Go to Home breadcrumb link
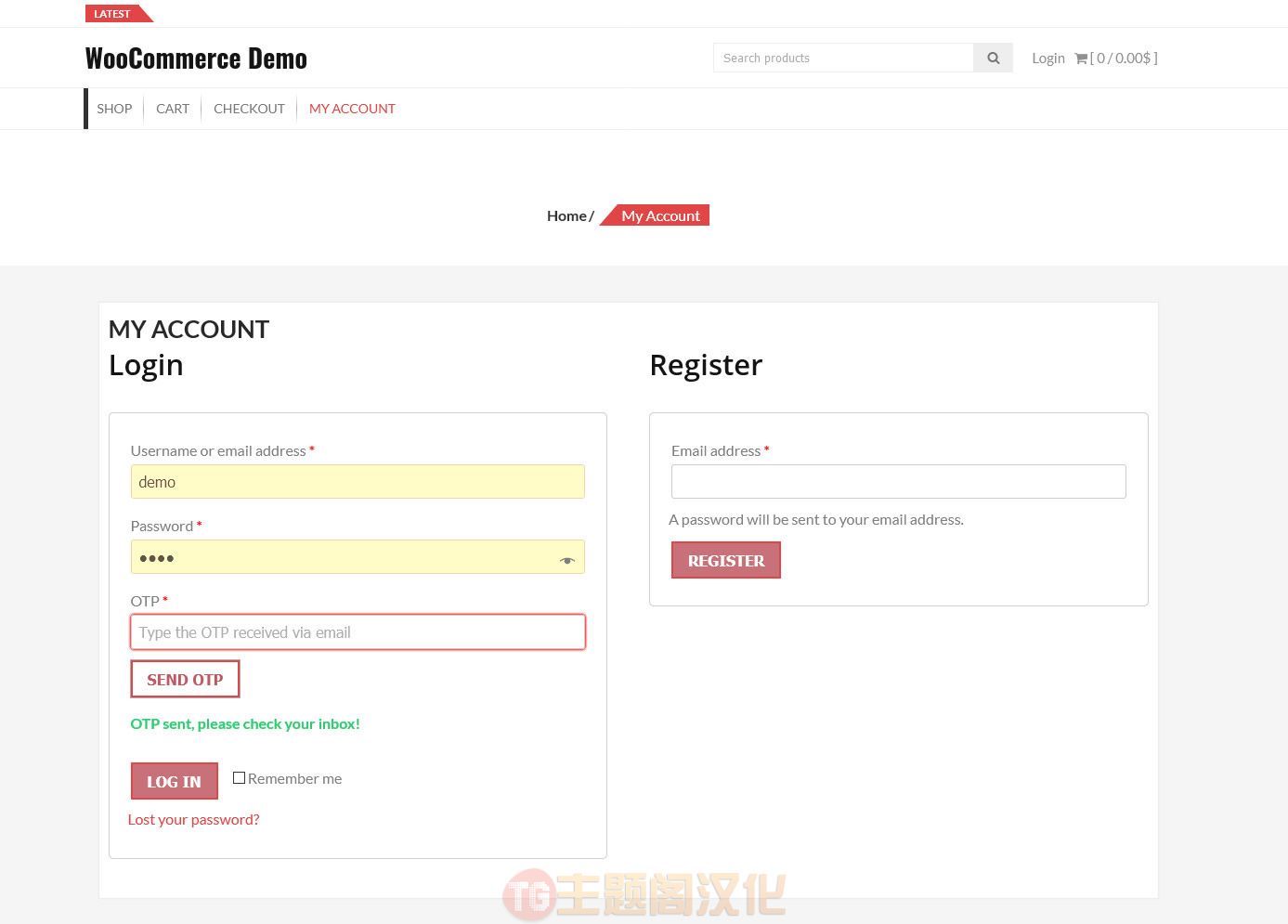1288x924 pixels. click(x=566, y=215)
